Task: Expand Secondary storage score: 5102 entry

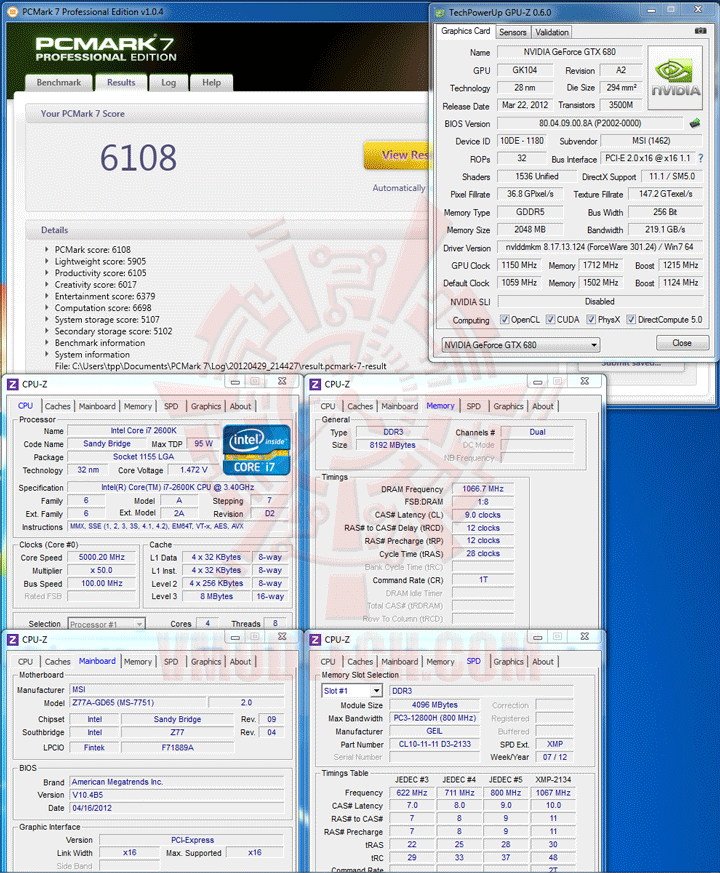Action: pyautogui.click(x=47, y=331)
